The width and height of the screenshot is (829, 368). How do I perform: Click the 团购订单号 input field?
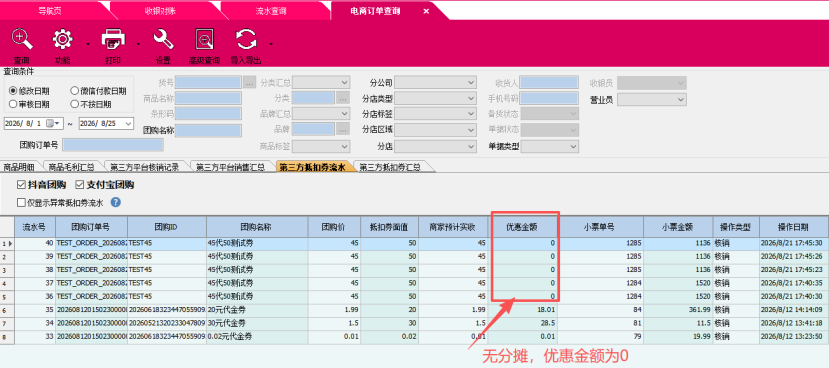click(x=113, y=145)
